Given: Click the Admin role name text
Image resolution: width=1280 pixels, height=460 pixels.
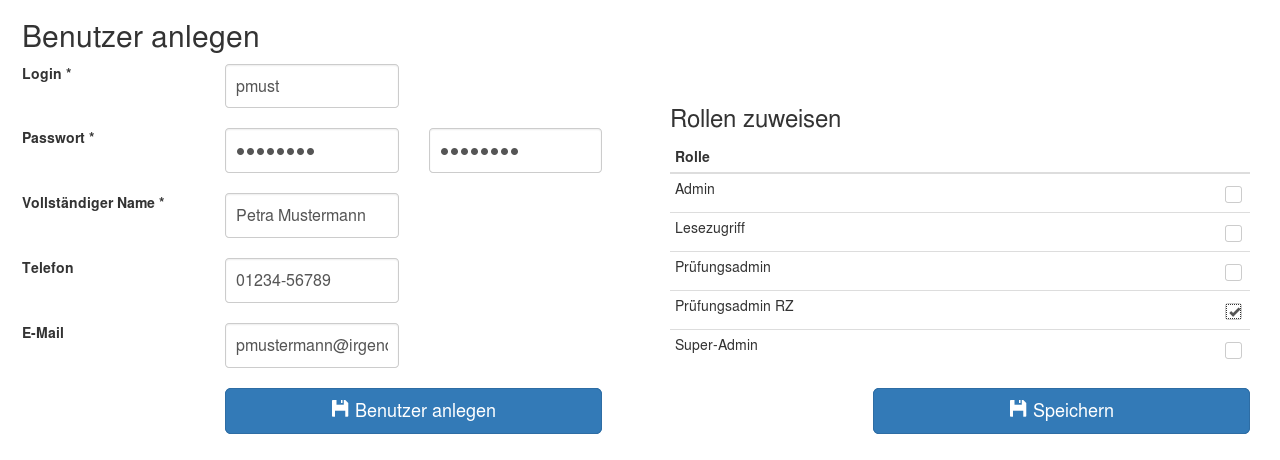Looking at the screenshot, I should pyautogui.click(x=695, y=189).
